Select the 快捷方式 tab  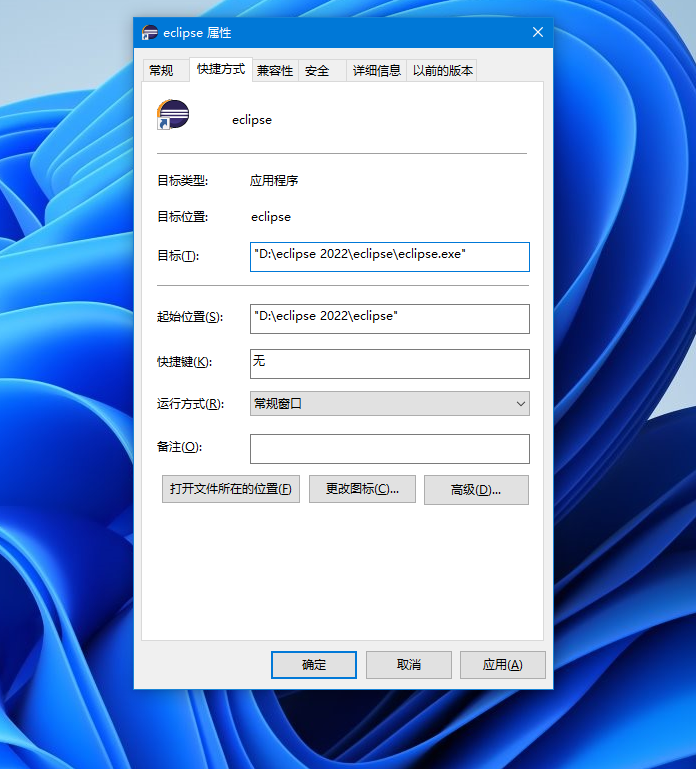[221, 69]
